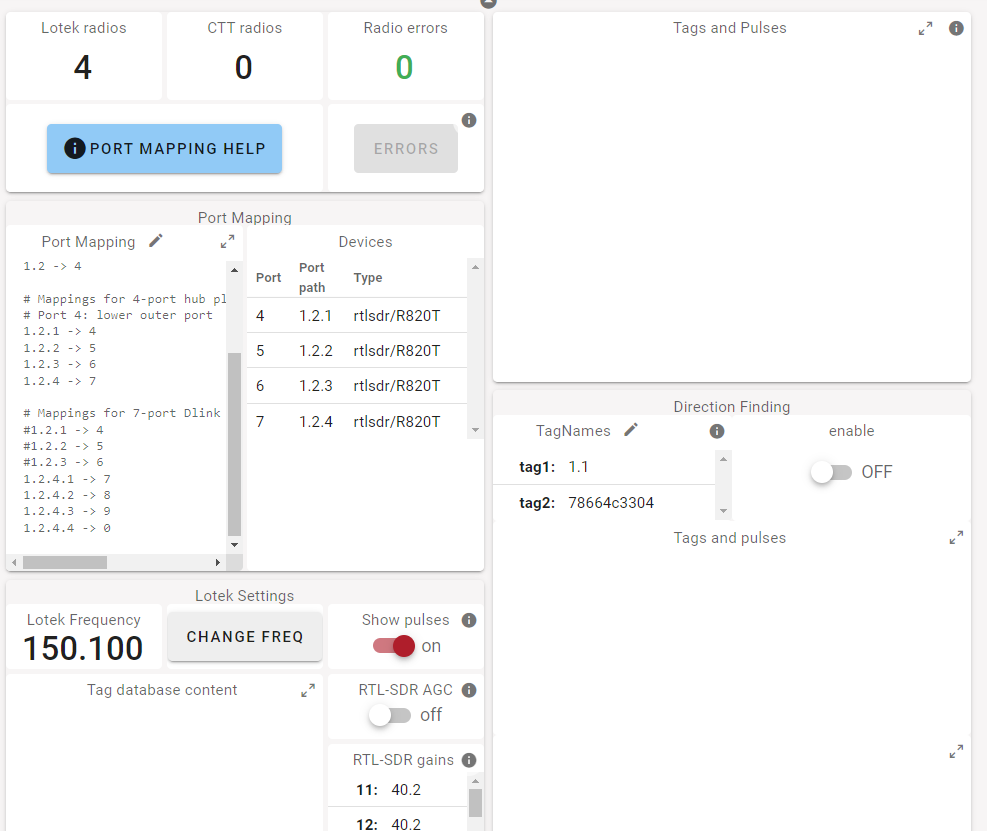This screenshot has height=831, width=987.
Task: Click the info icon next to RTL-SDR AGC
Action: click(469, 690)
